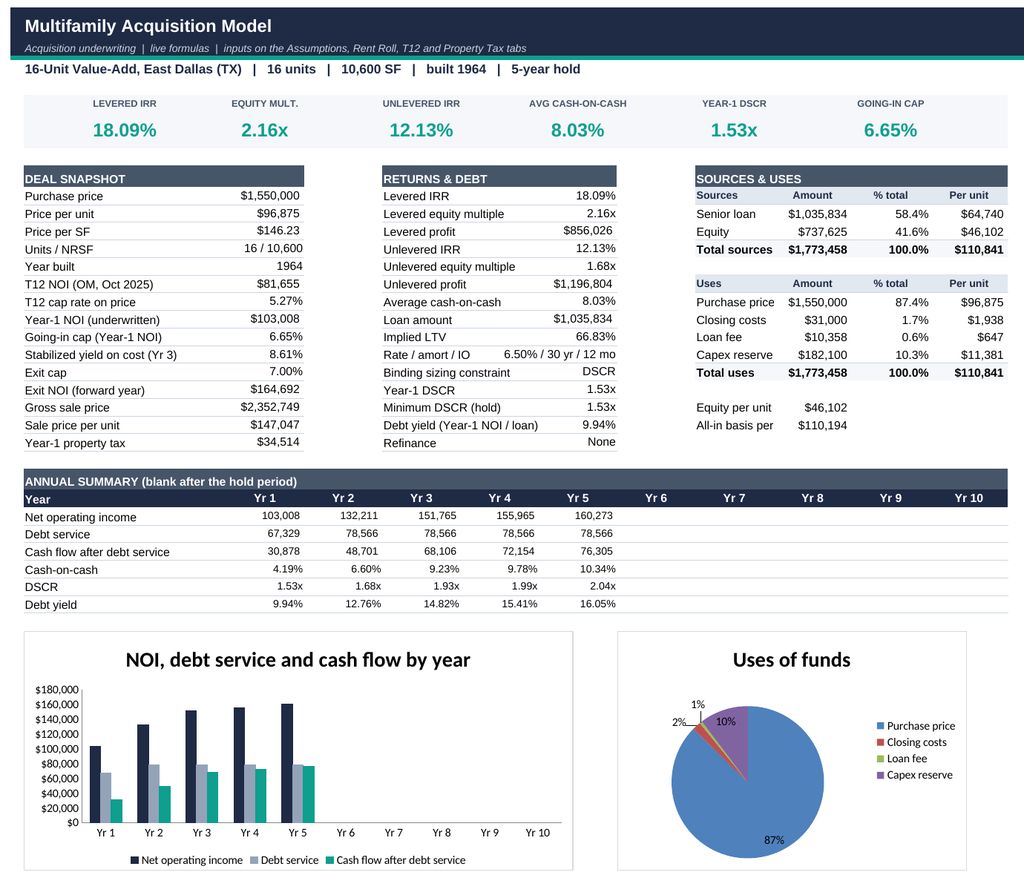
Task: Select the DEAL SNAPSHOT section header
Action: pyautogui.click(x=164, y=178)
